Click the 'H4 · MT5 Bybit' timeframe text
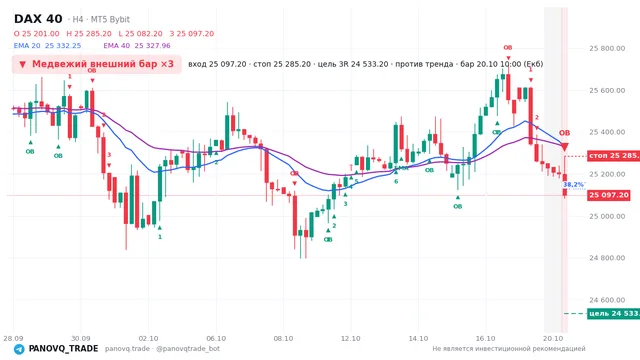The width and height of the screenshot is (640, 360). (101, 20)
